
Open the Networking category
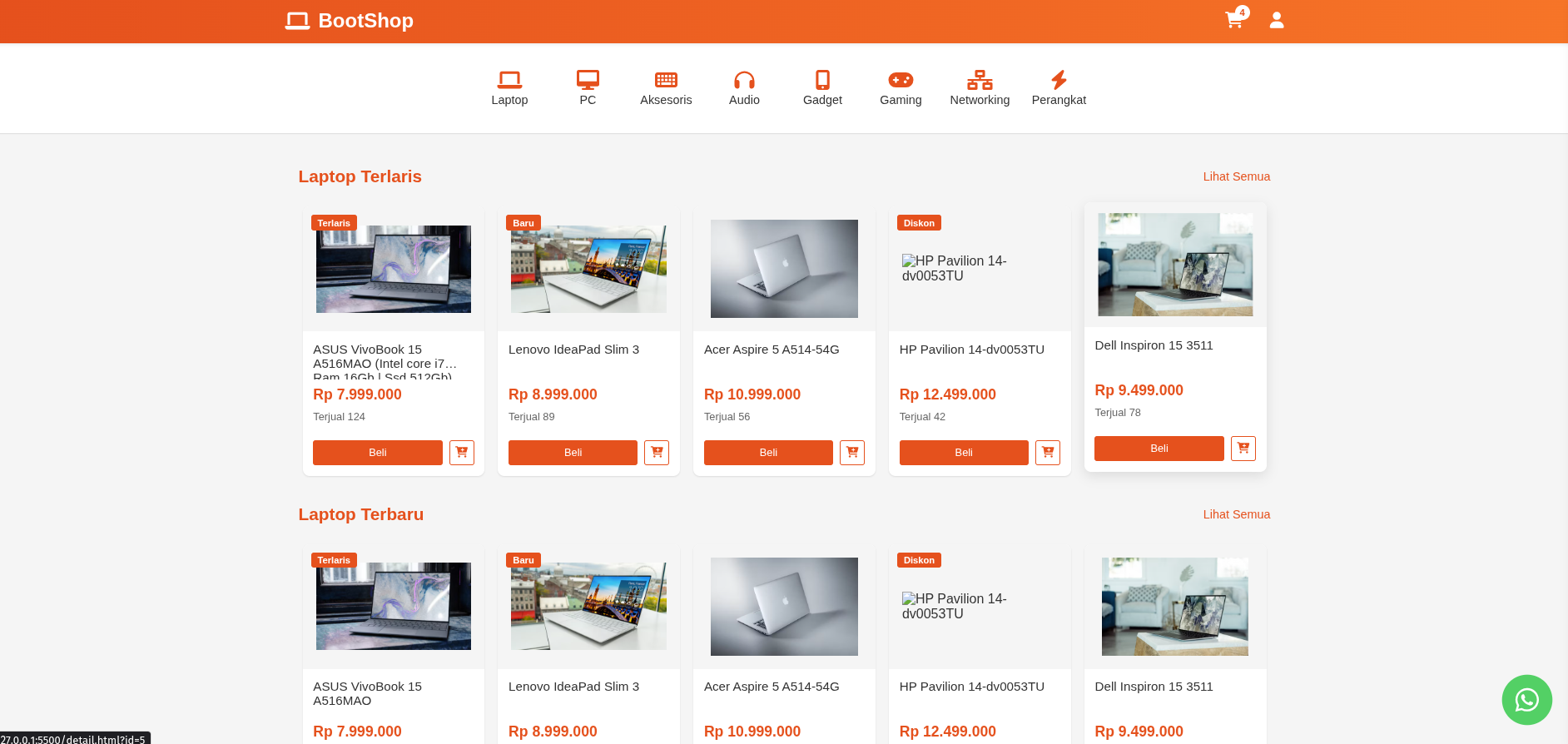coord(980,88)
